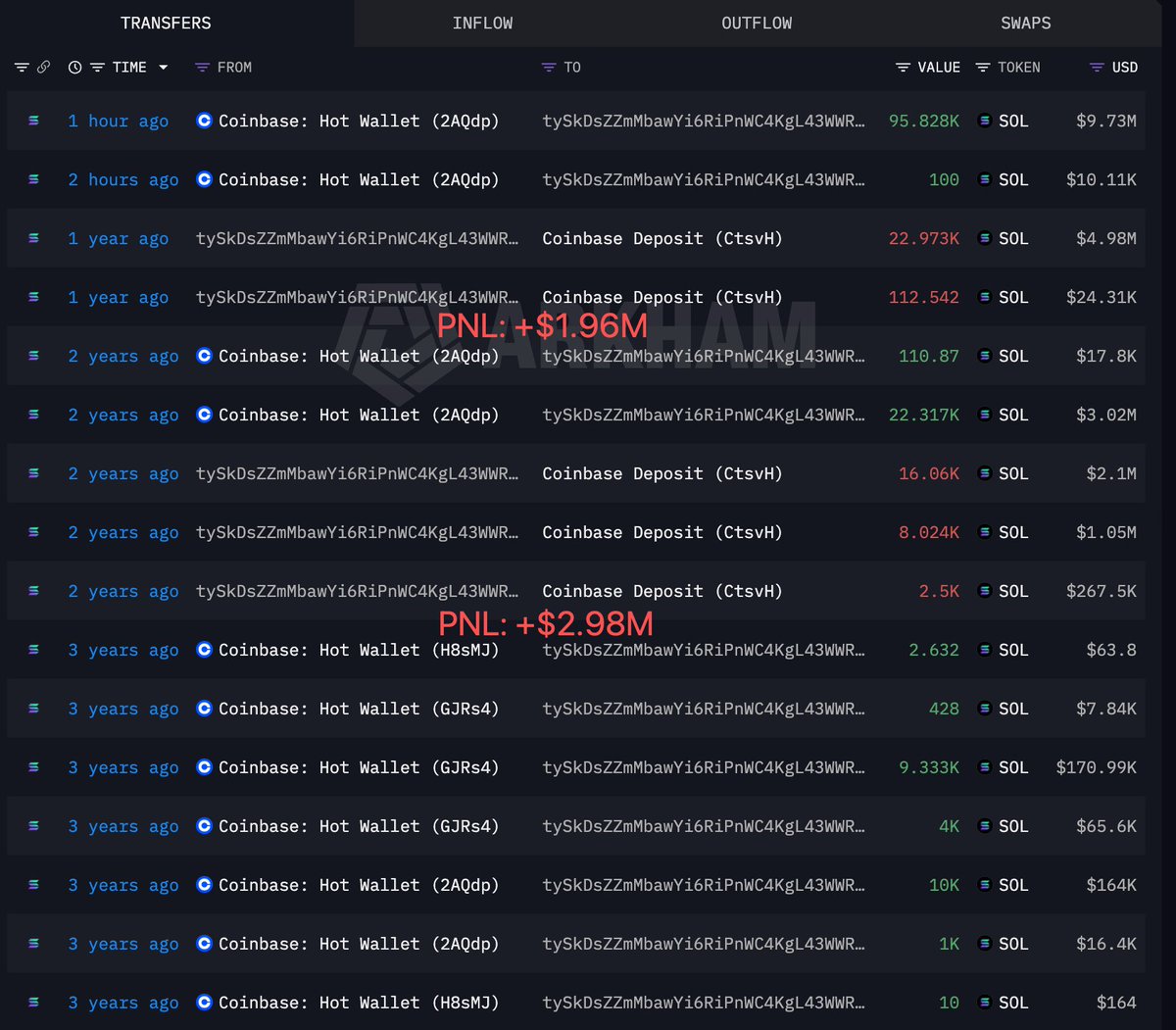
Task: Select the $65.6K USD amount
Action: (1106, 827)
